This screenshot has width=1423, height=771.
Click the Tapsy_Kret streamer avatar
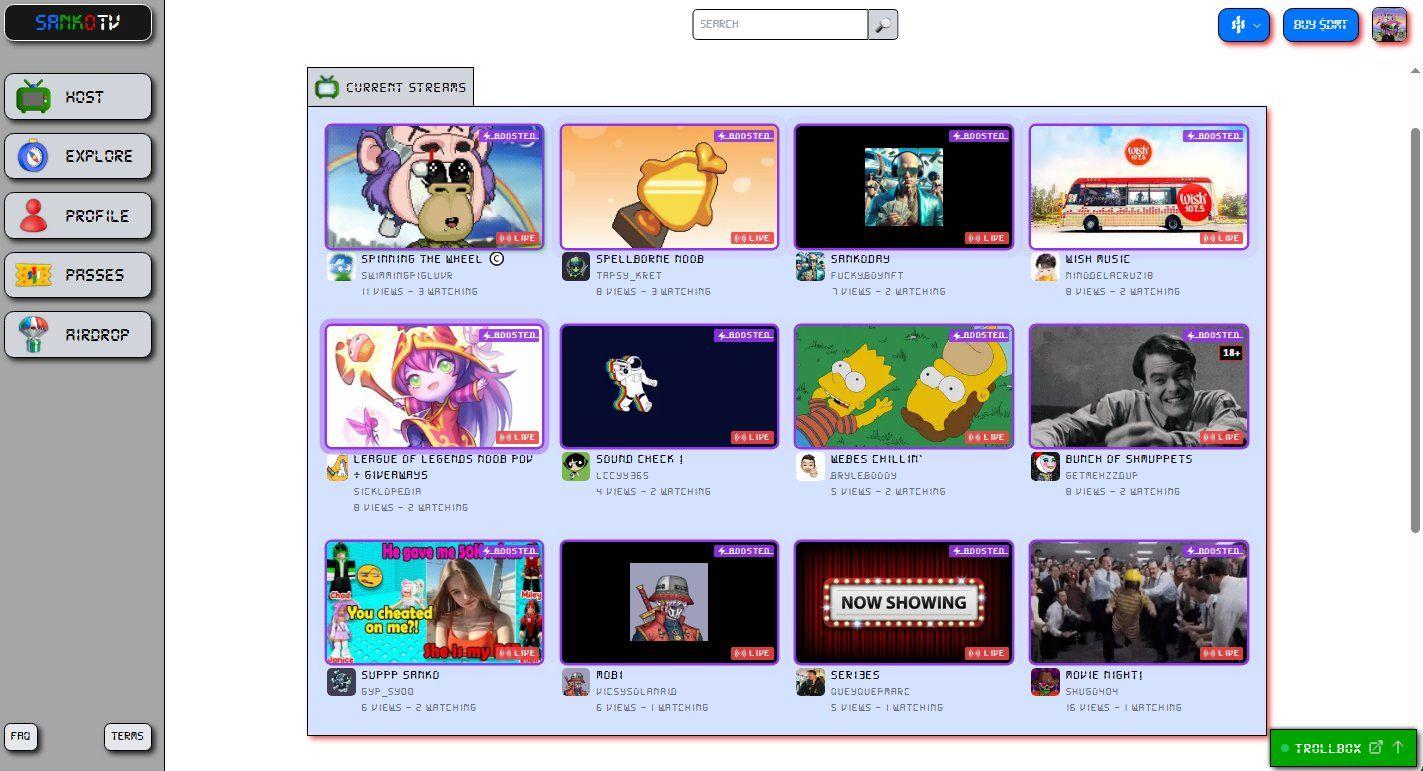point(576,267)
